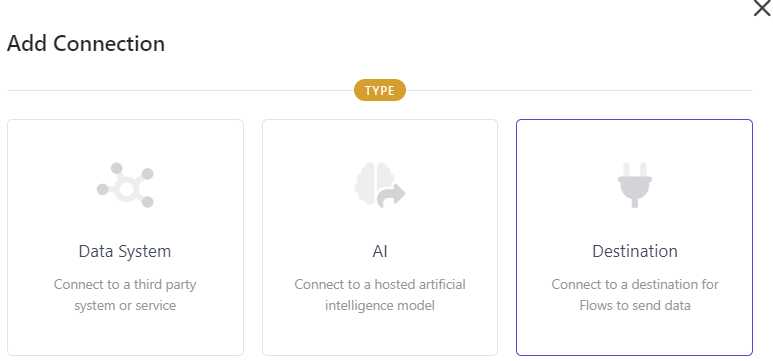
Task: Click the "Data System" title text
Action: click(x=125, y=252)
